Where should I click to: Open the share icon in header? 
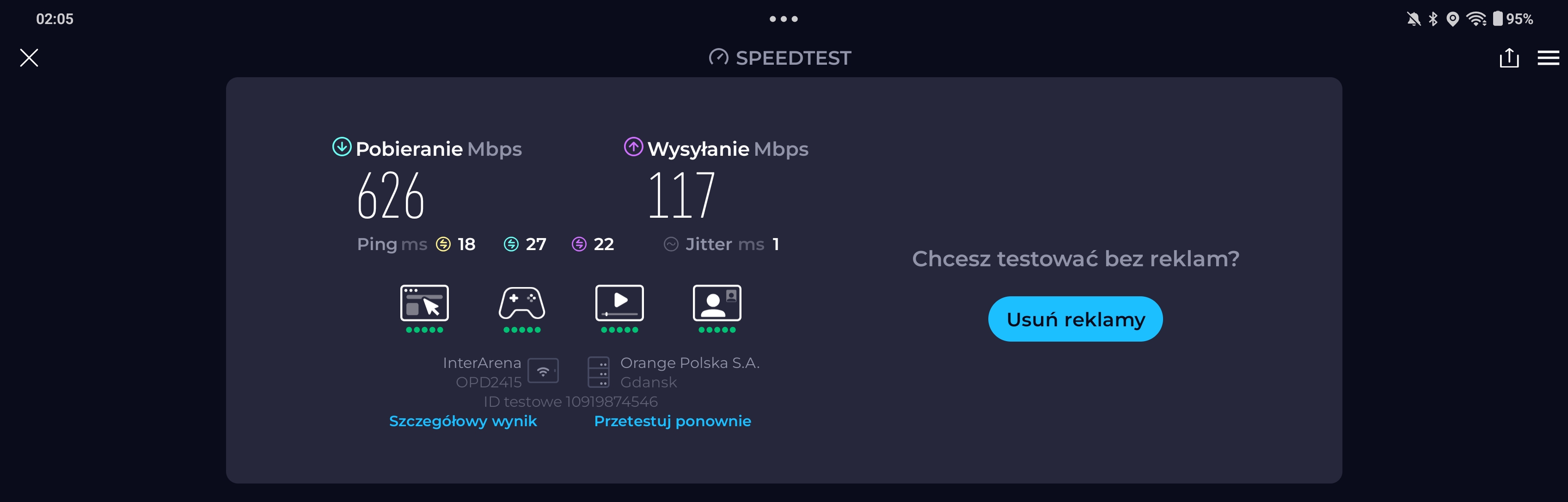coord(1509,58)
